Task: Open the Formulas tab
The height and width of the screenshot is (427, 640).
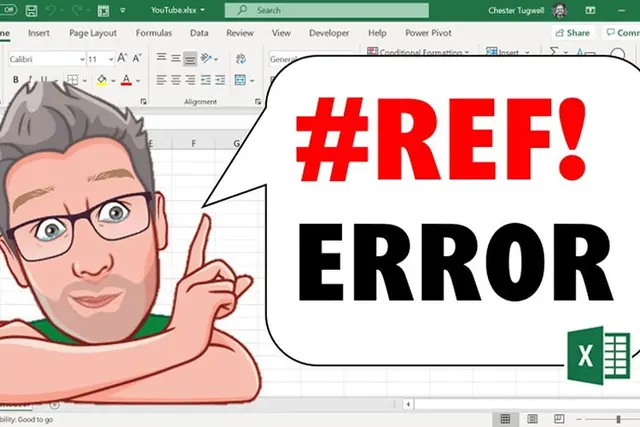Action: coord(153,33)
